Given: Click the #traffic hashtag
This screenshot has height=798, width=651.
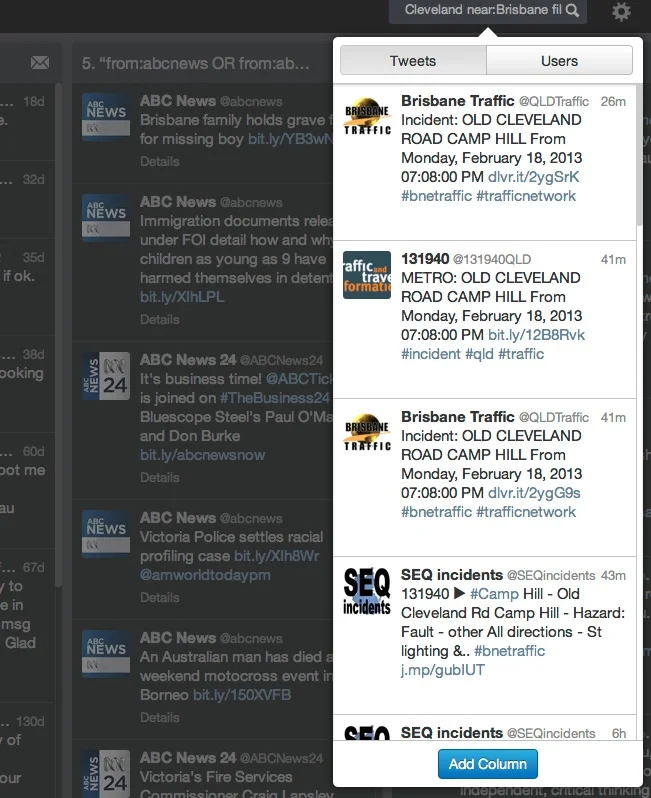Looking at the screenshot, I should [x=521, y=354].
